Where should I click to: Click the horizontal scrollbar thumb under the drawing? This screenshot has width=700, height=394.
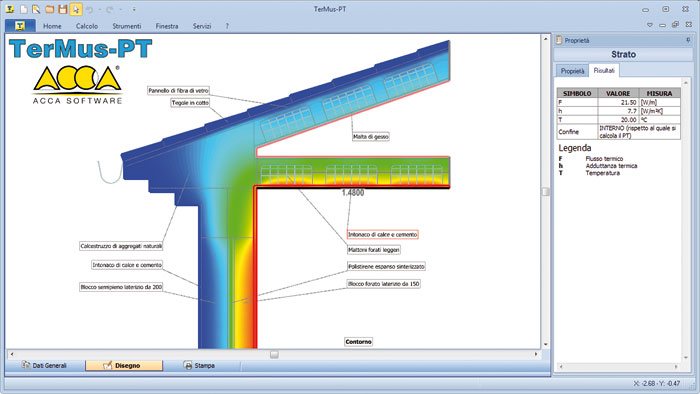pyautogui.click(x=274, y=354)
